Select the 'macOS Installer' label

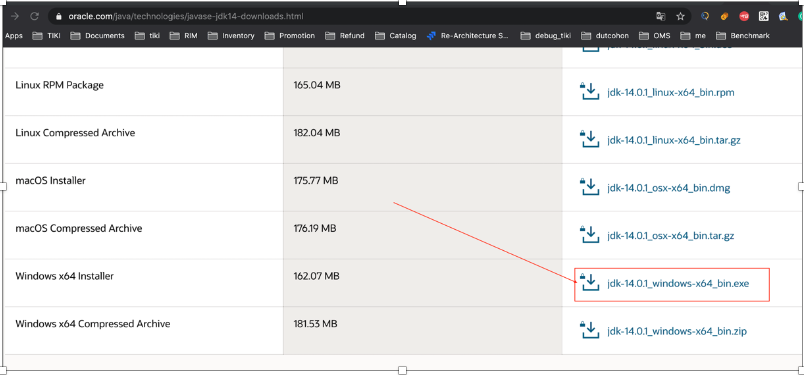(51, 181)
